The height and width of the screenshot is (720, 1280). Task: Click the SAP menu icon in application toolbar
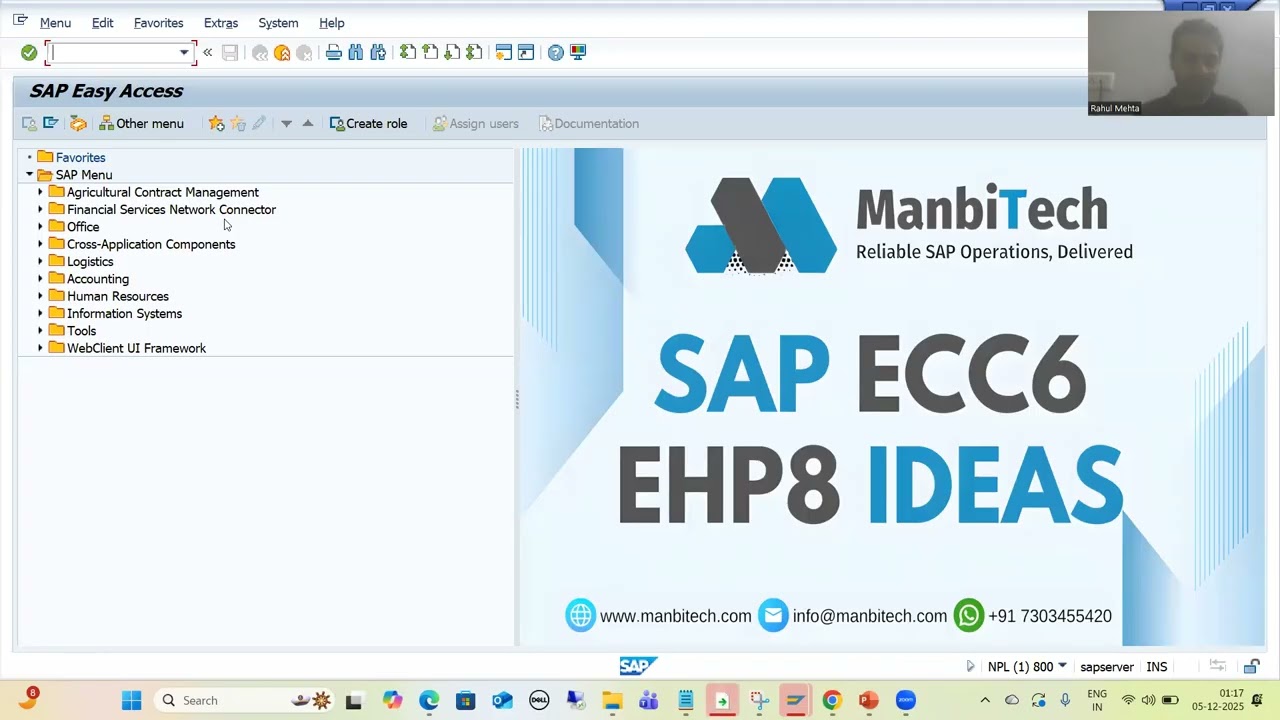click(51, 124)
